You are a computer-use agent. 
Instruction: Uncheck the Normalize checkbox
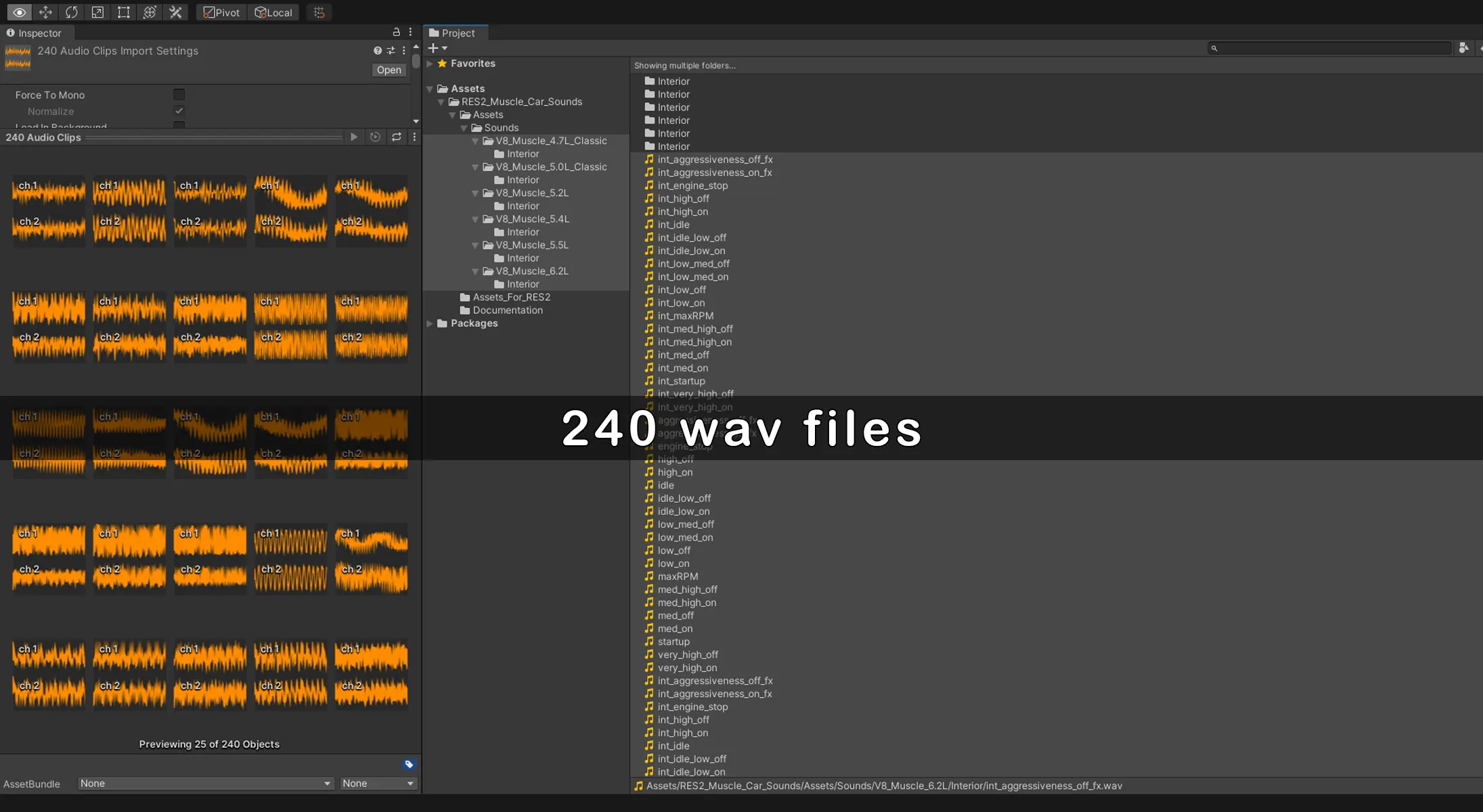point(179,111)
